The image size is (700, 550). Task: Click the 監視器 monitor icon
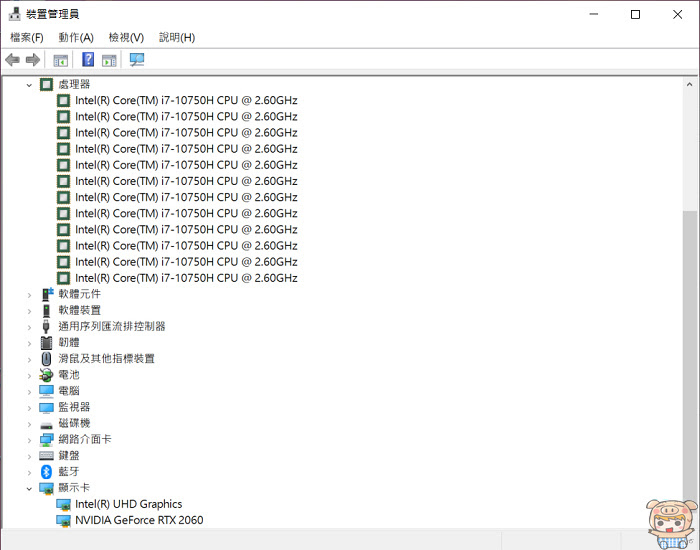tap(46, 408)
